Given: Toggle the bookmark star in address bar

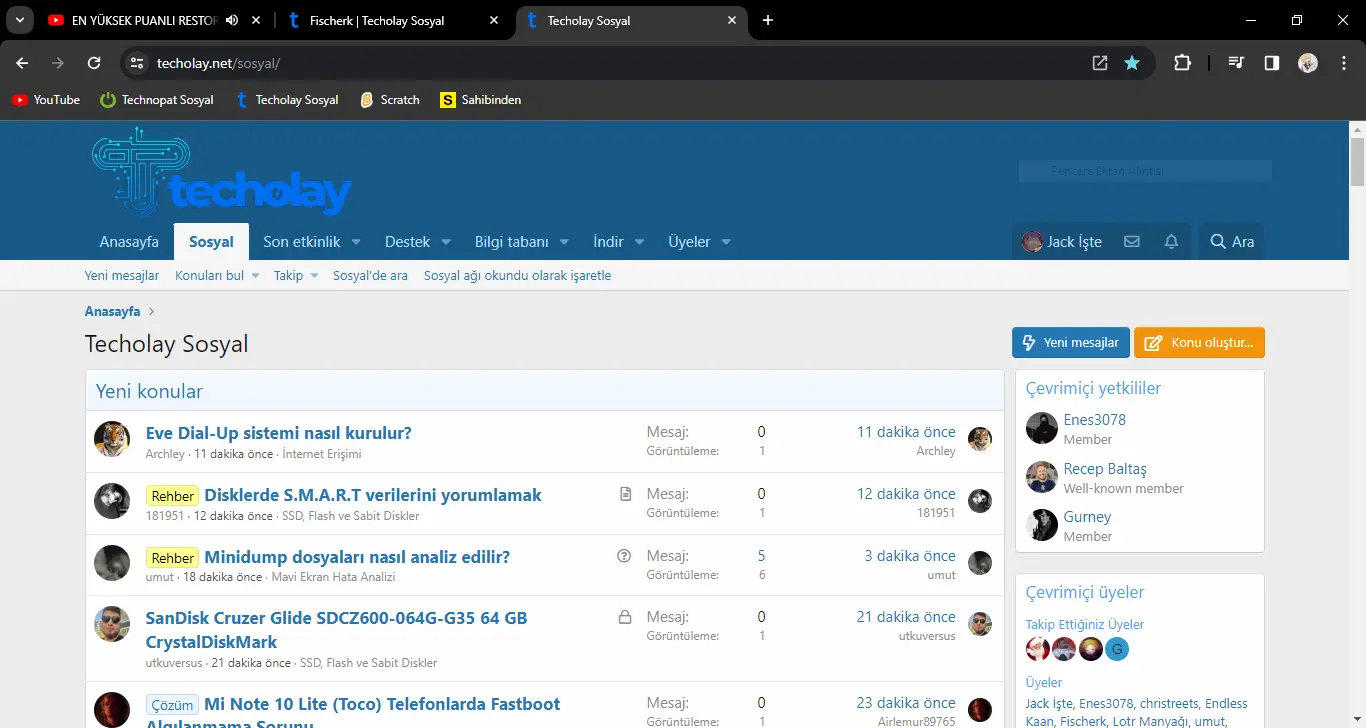Looking at the screenshot, I should point(1132,63).
